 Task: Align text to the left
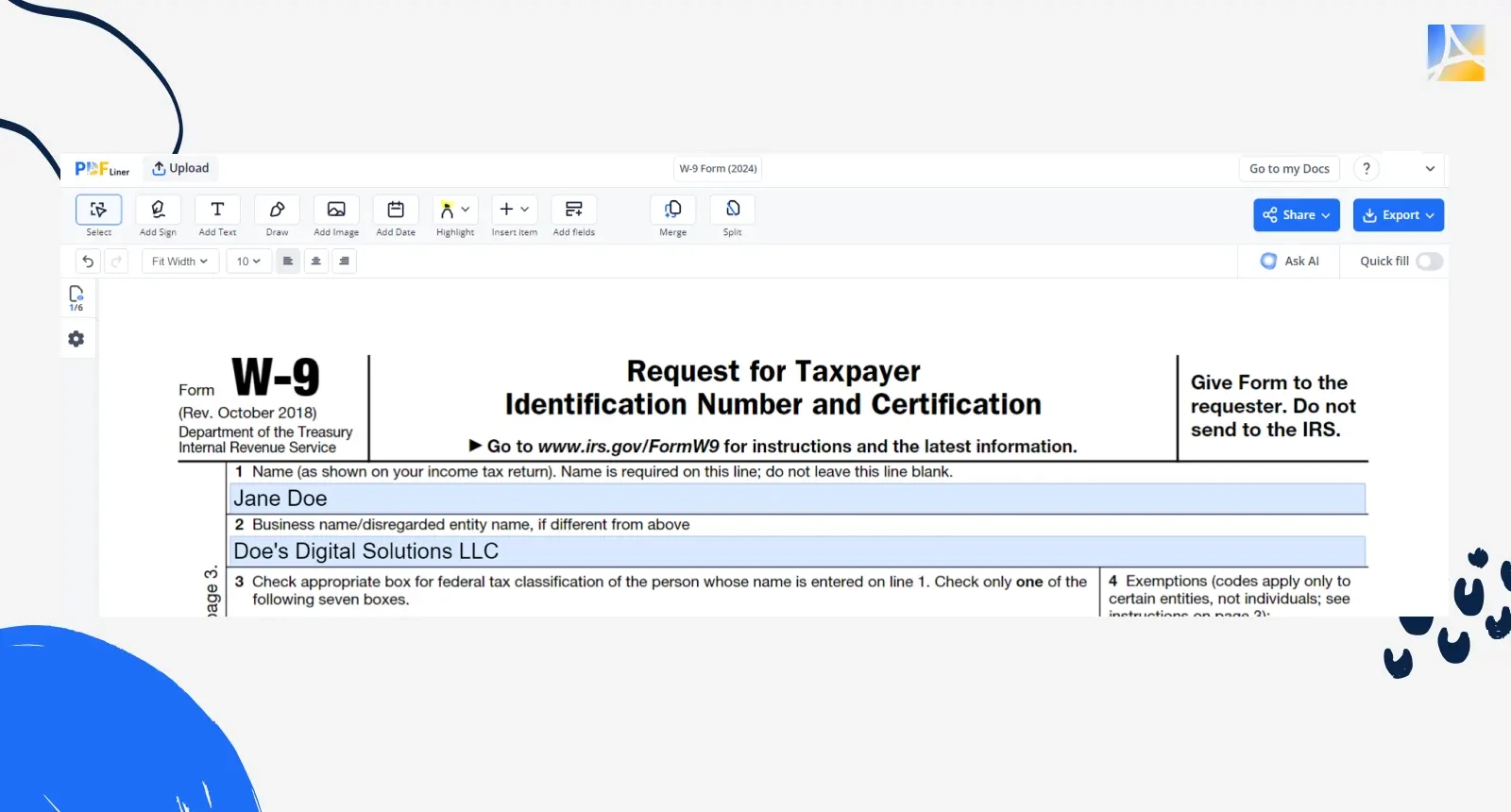(x=288, y=262)
